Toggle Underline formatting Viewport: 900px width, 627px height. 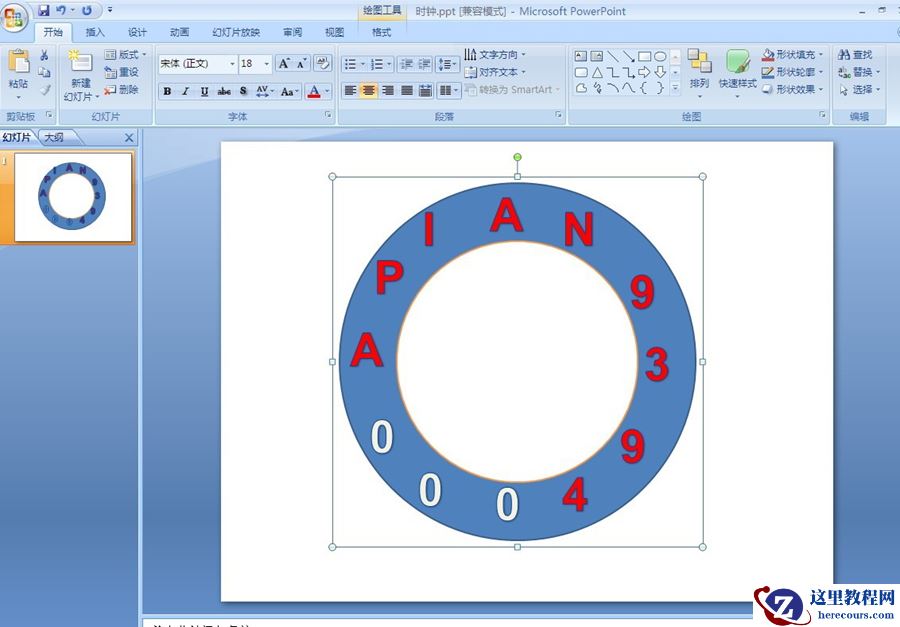(x=204, y=91)
